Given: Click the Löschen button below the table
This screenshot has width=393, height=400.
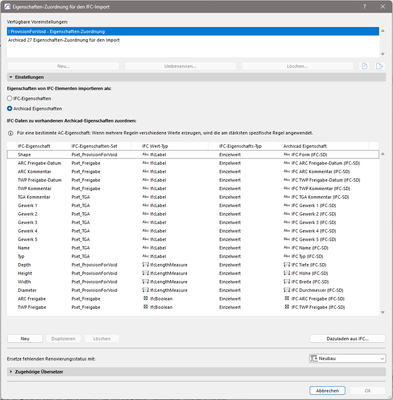Looking at the screenshot, I should click(102, 339).
